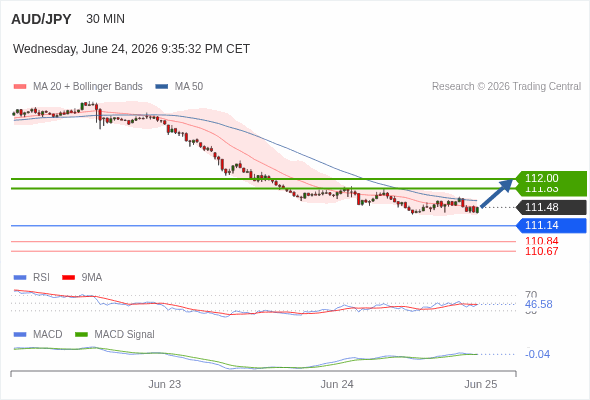
Task: Click the green 112.00 resistance price tag
Action: click(x=551, y=178)
